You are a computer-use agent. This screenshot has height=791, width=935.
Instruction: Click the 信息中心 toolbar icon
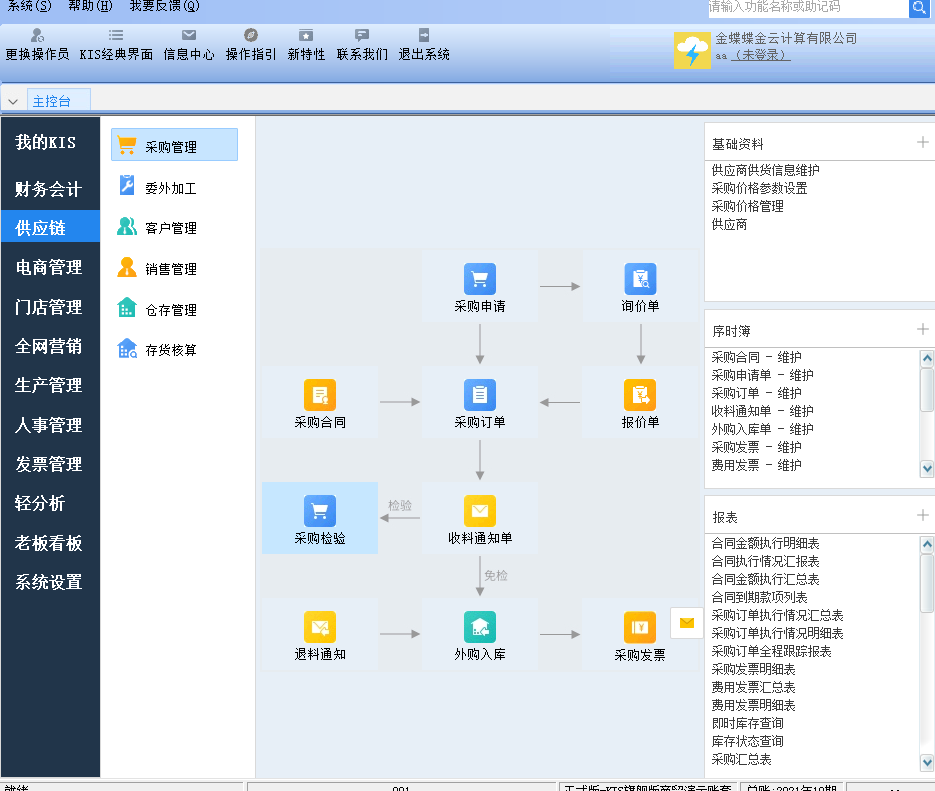tap(188, 44)
